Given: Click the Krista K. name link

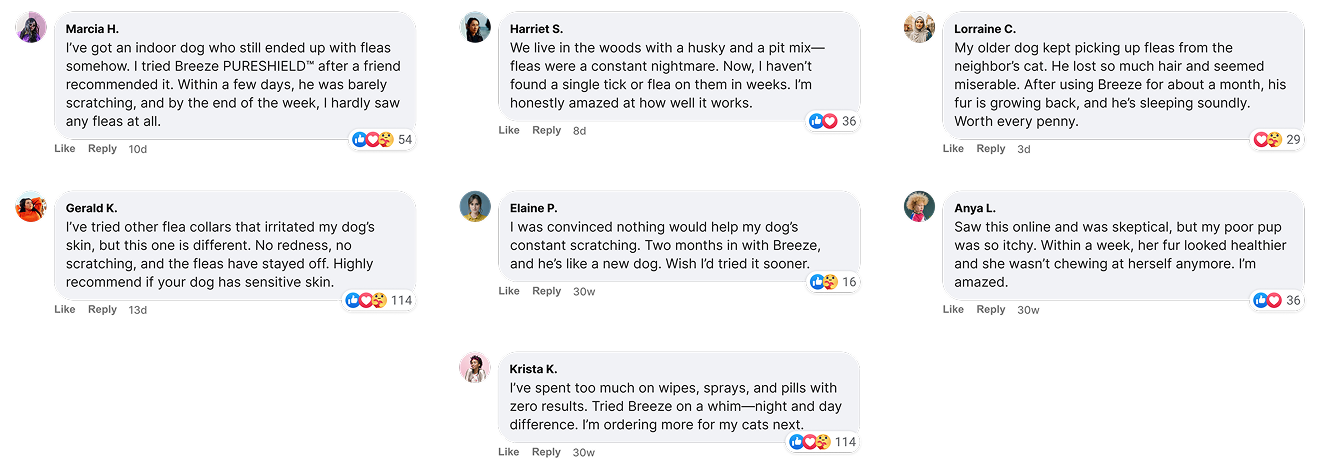Looking at the screenshot, I should tap(534, 369).
